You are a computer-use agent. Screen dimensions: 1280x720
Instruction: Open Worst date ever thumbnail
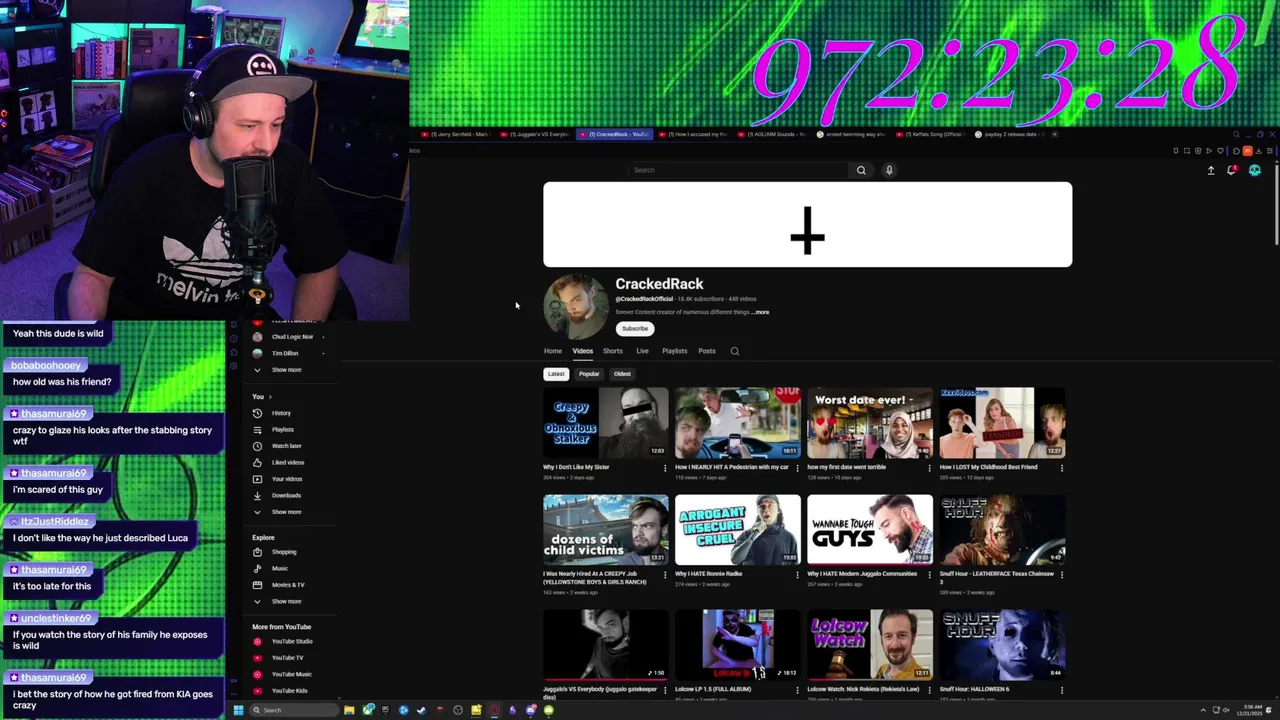(x=870, y=423)
